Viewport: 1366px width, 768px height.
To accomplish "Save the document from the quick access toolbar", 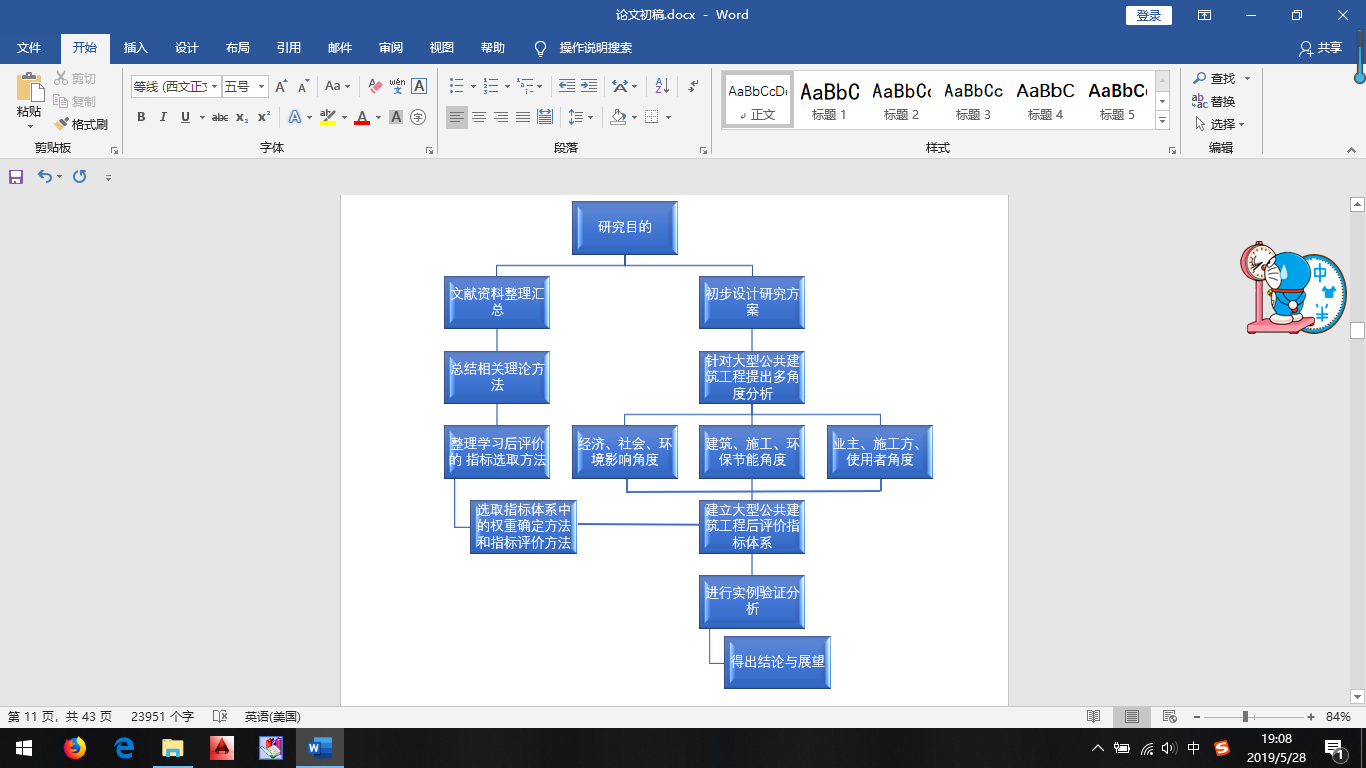I will (16, 177).
